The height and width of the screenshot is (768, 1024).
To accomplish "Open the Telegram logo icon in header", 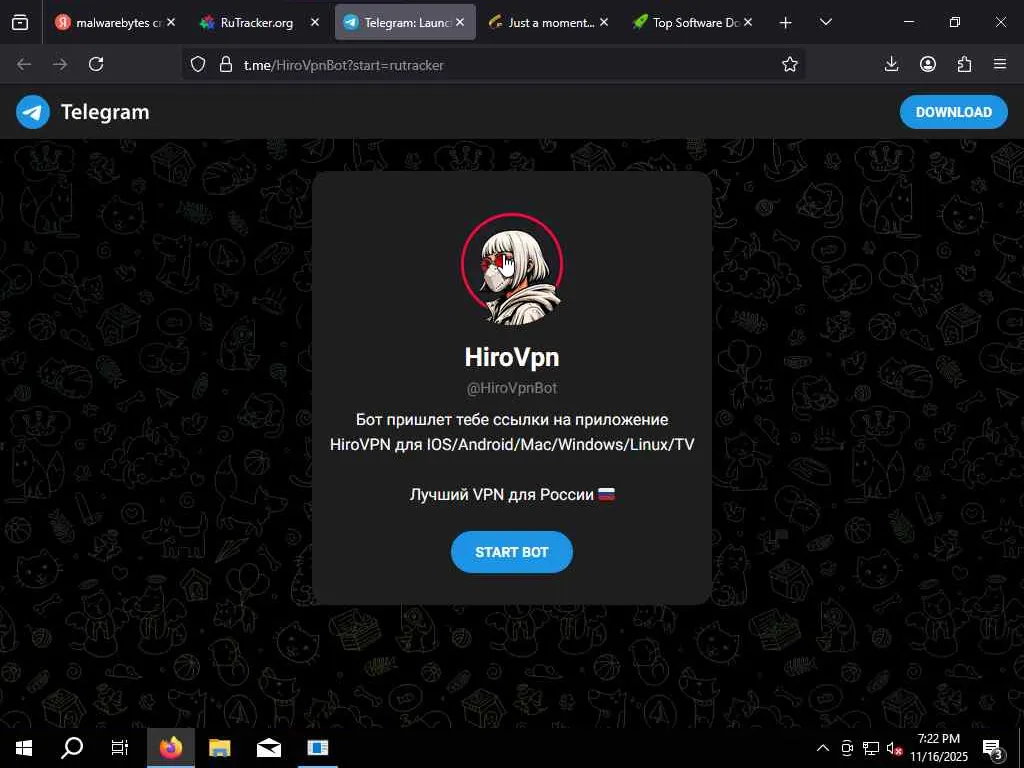I will tap(33, 112).
